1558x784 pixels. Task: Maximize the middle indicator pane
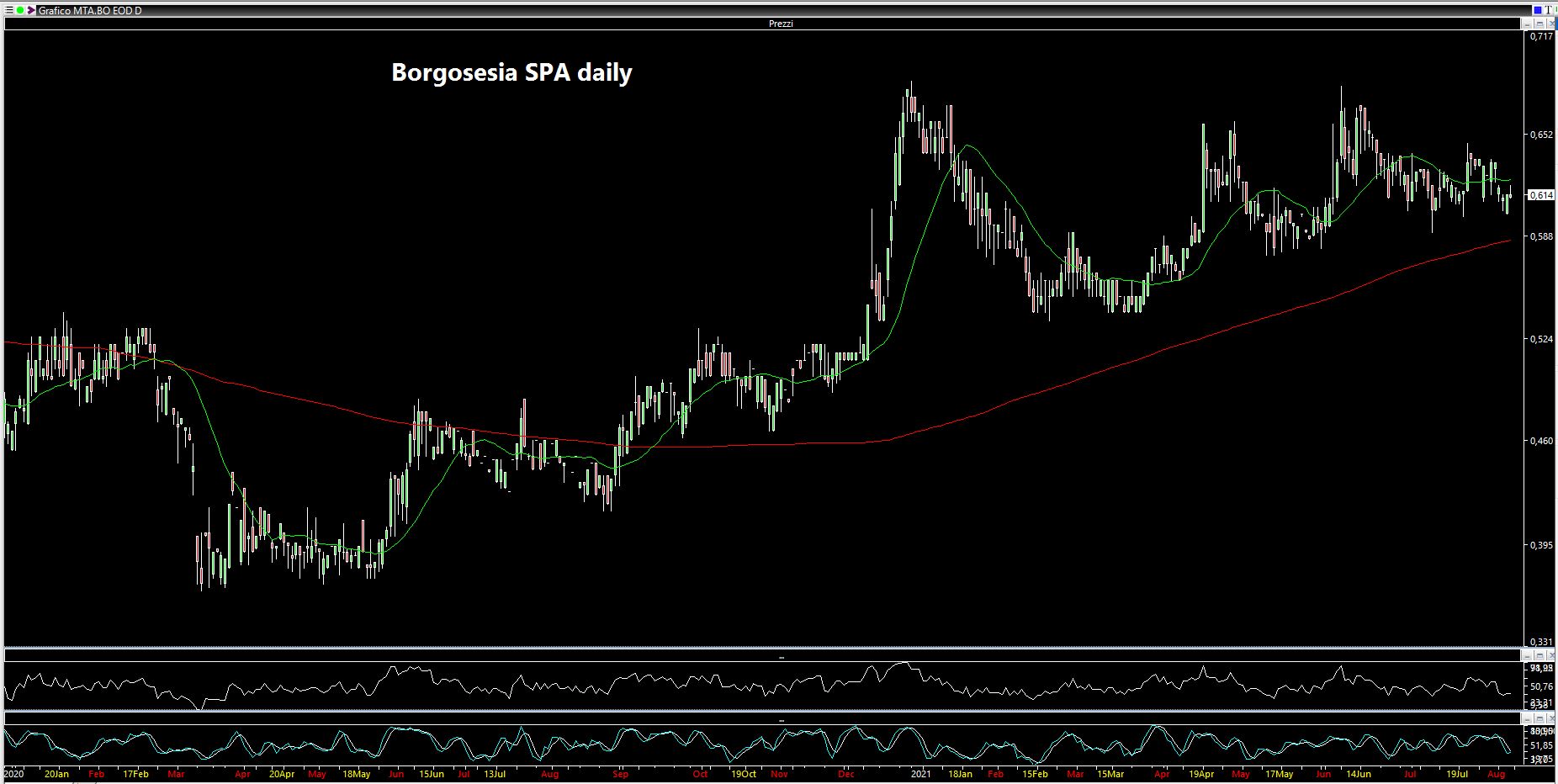(1540, 655)
